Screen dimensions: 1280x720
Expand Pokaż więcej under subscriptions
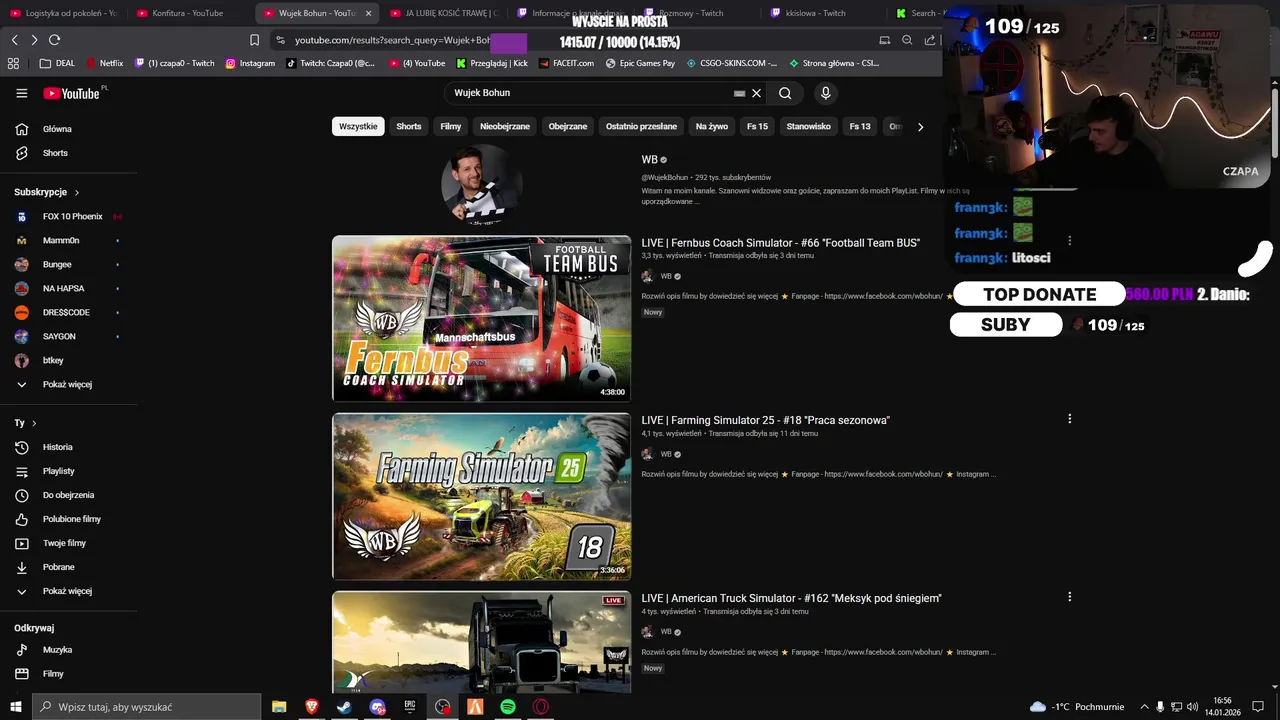69,384
